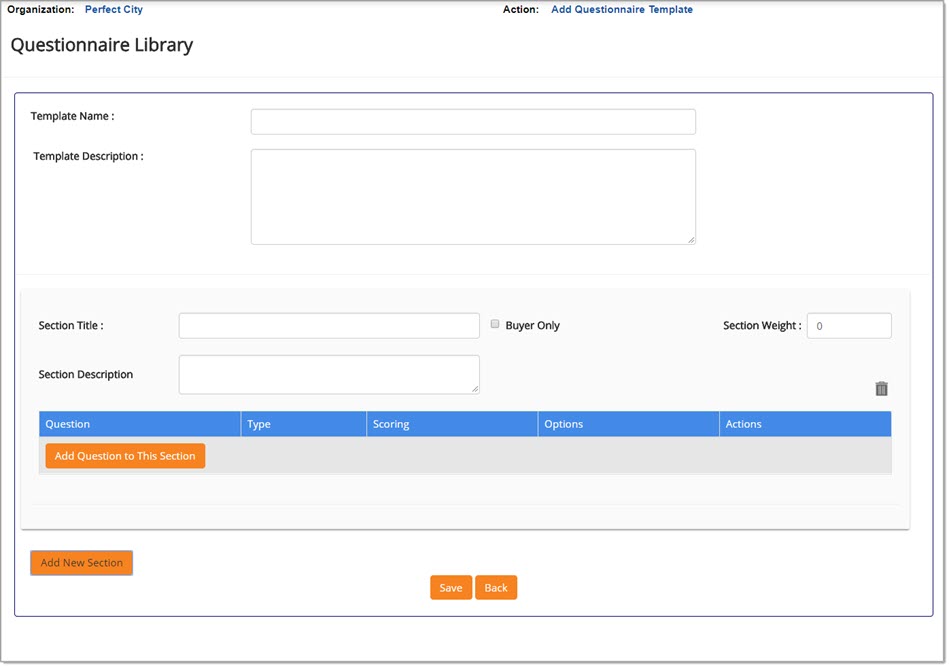Click the Section Weight value box
The image size is (949, 667).
(x=848, y=325)
